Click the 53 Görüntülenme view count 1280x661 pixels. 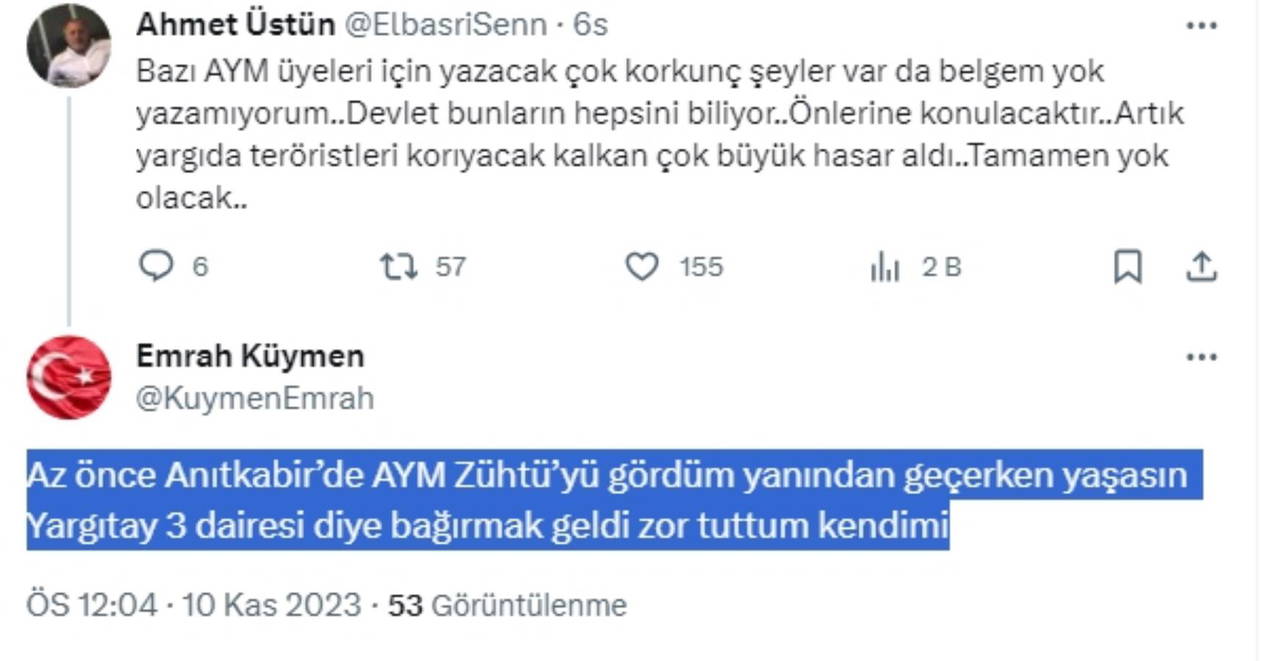tap(507, 605)
